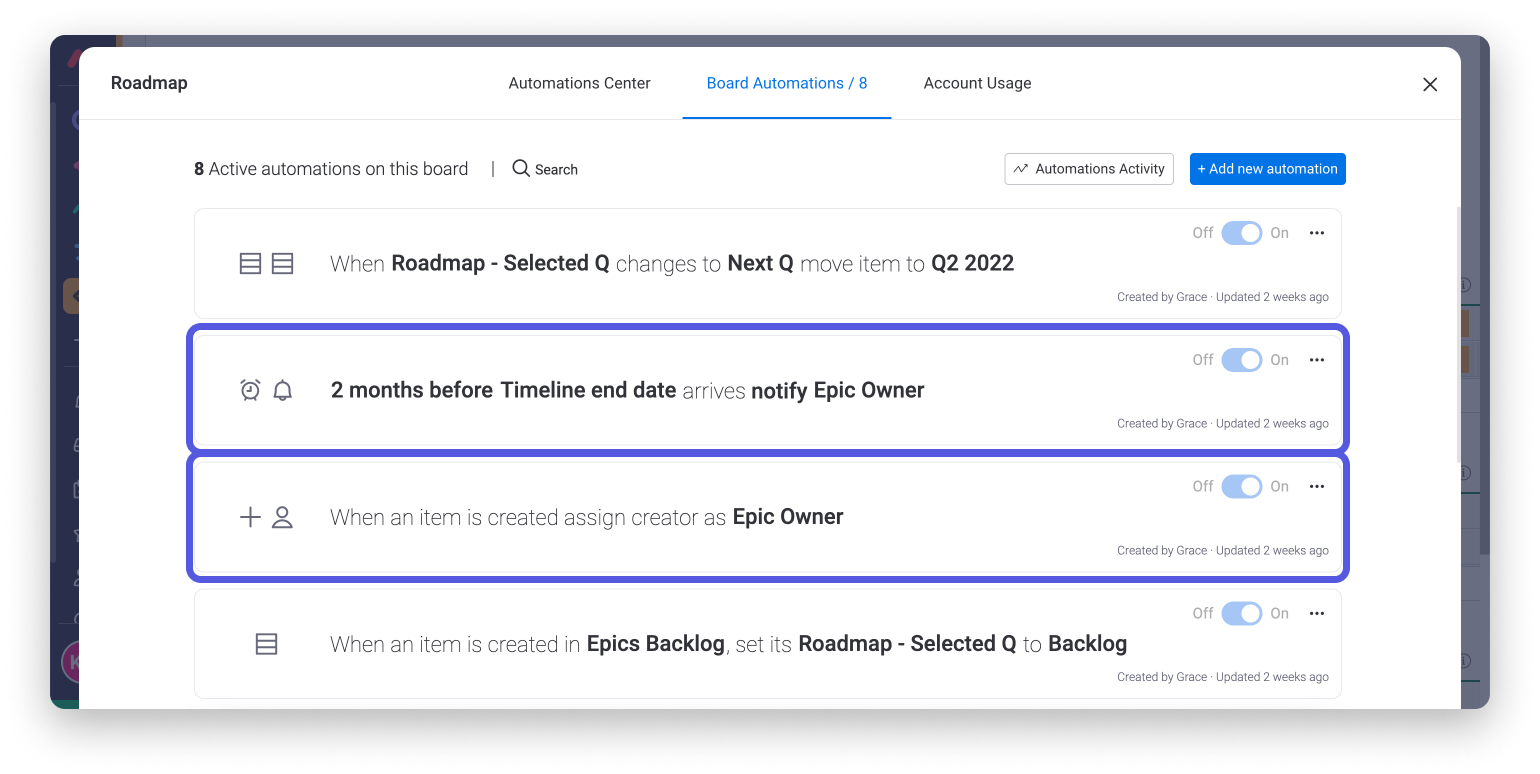Click the Add new automation button
Image resolution: width=1540 pixels, height=774 pixels.
click(x=1267, y=169)
